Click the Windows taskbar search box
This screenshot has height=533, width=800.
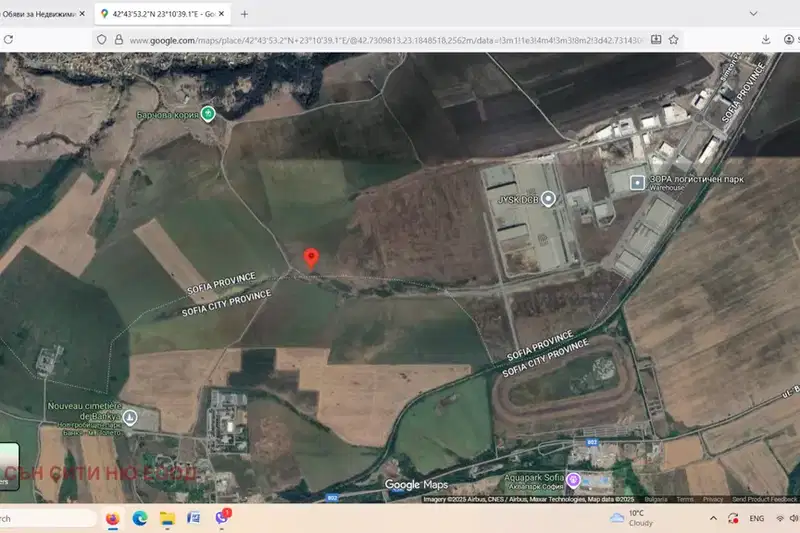point(47,518)
